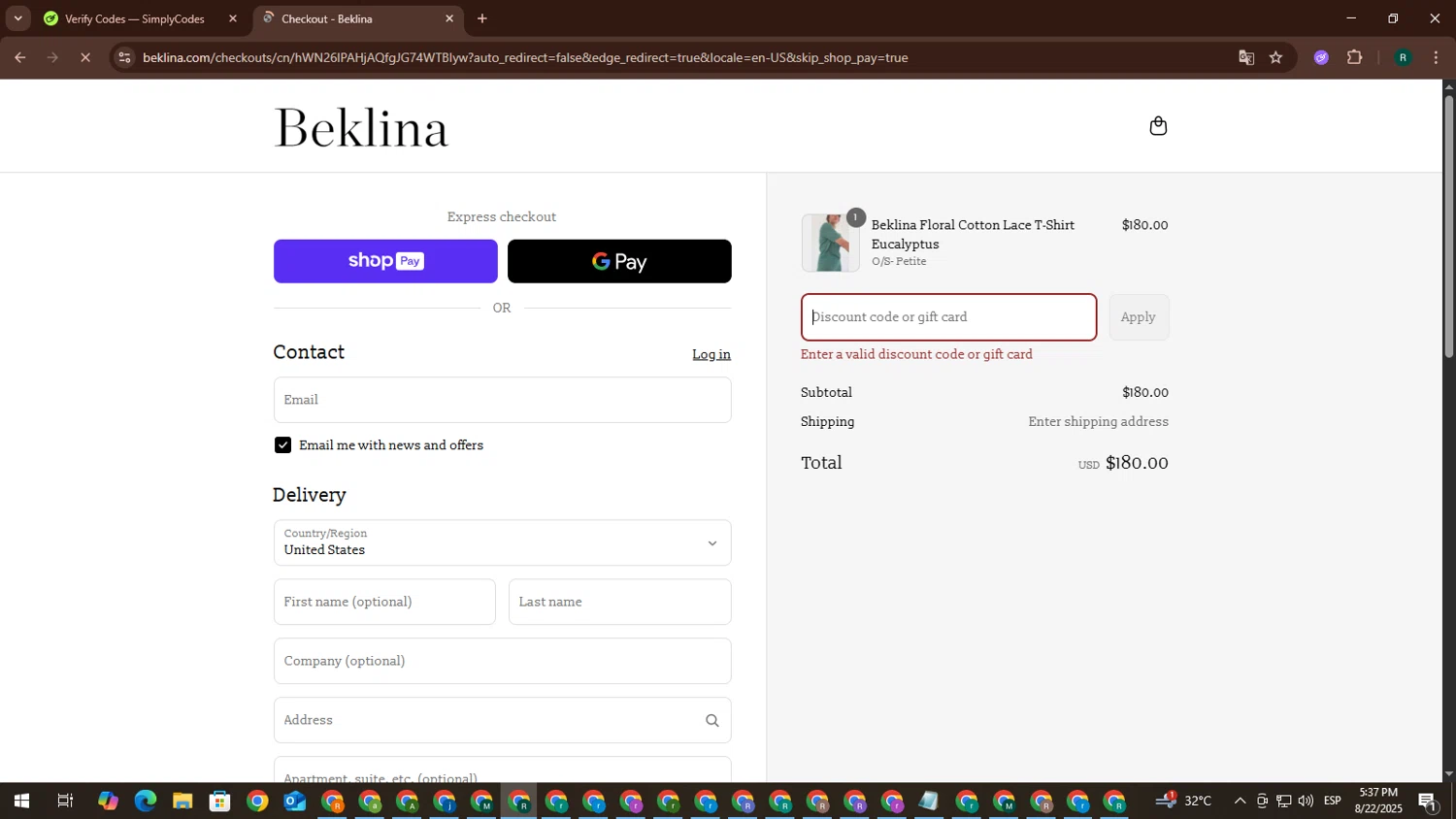Close the Verify Codes — SimplyCodes tab
This screenshot has width=1456, height=819.
[232, 18]
